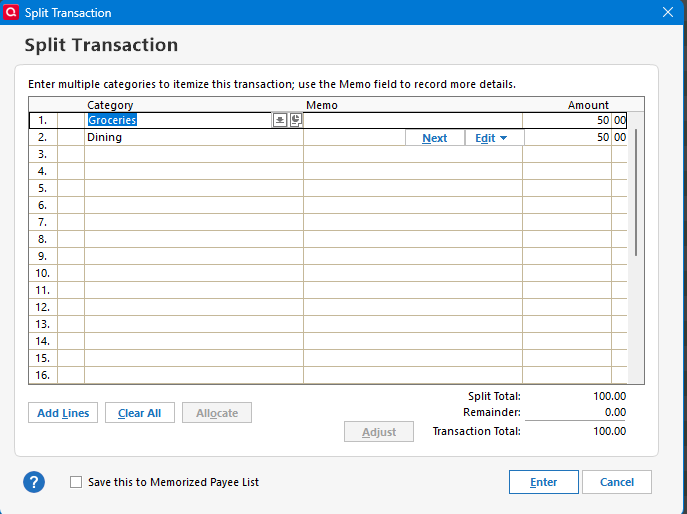Image resolution: width=687 pixels, height=514 pixels.
Task: Cancel the split transaction dialog
Action: [x=617, y=482]
